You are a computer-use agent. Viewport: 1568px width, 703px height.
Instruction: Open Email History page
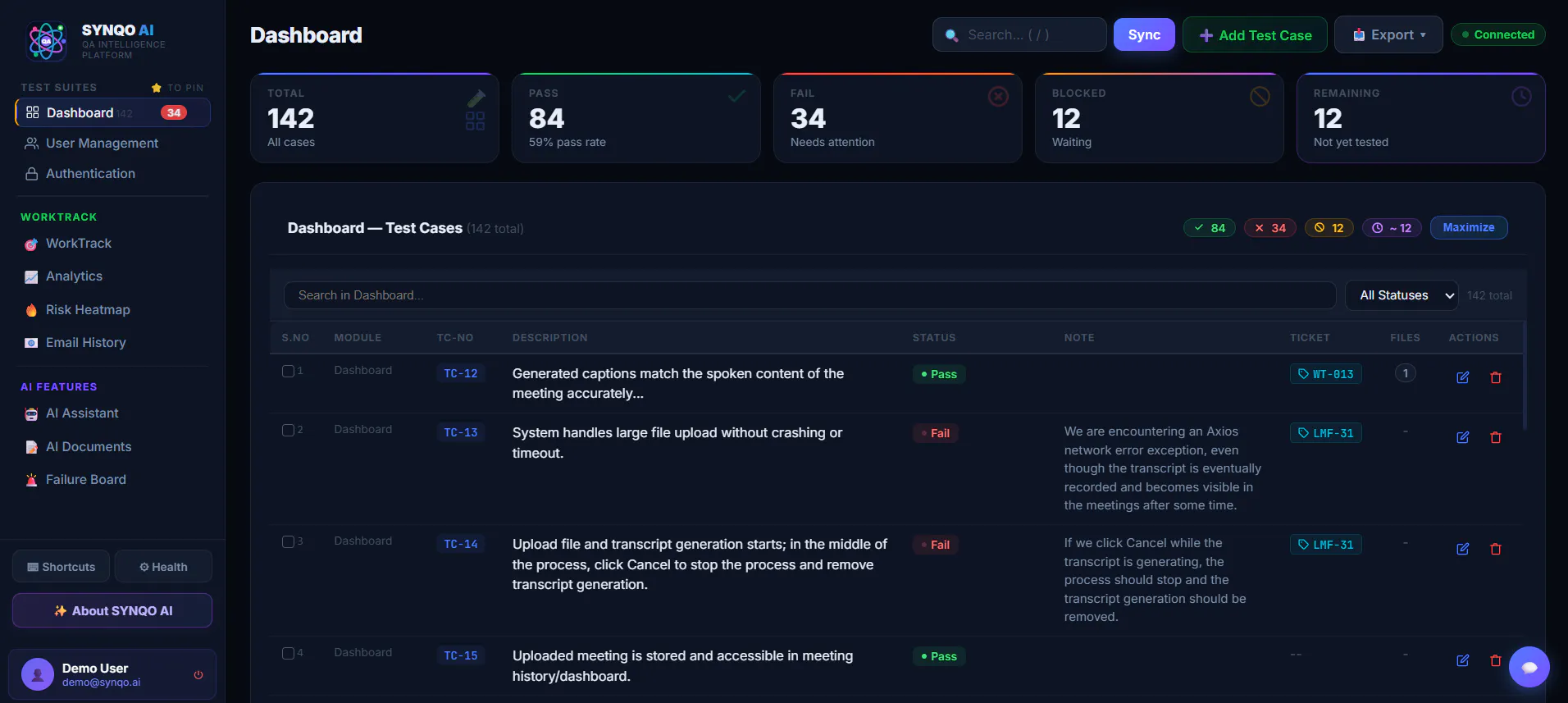pos(85,343)
